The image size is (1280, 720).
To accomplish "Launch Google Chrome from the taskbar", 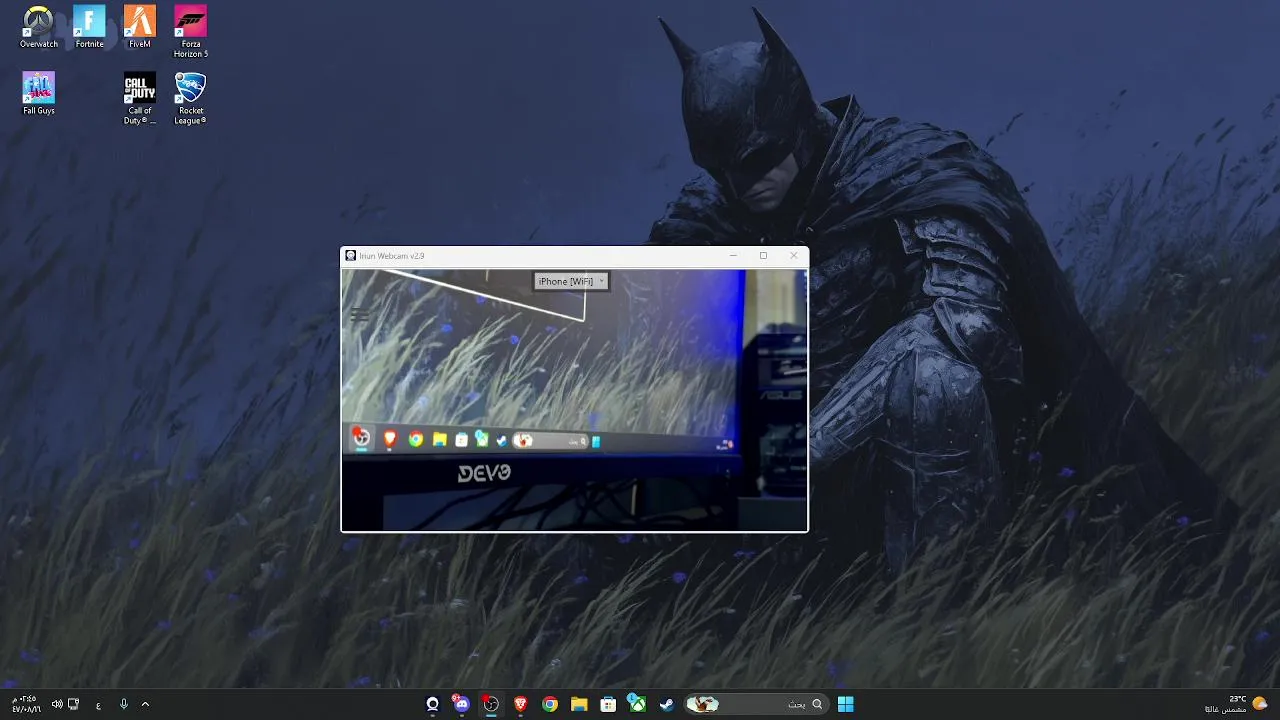I will [550, 704].
